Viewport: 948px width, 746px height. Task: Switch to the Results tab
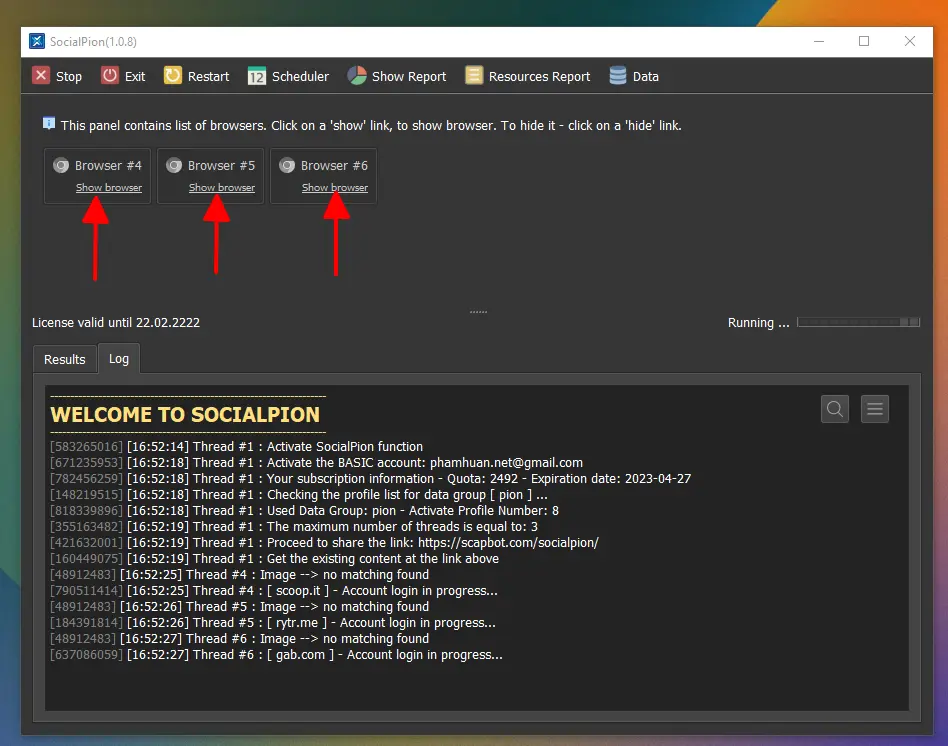65,360
